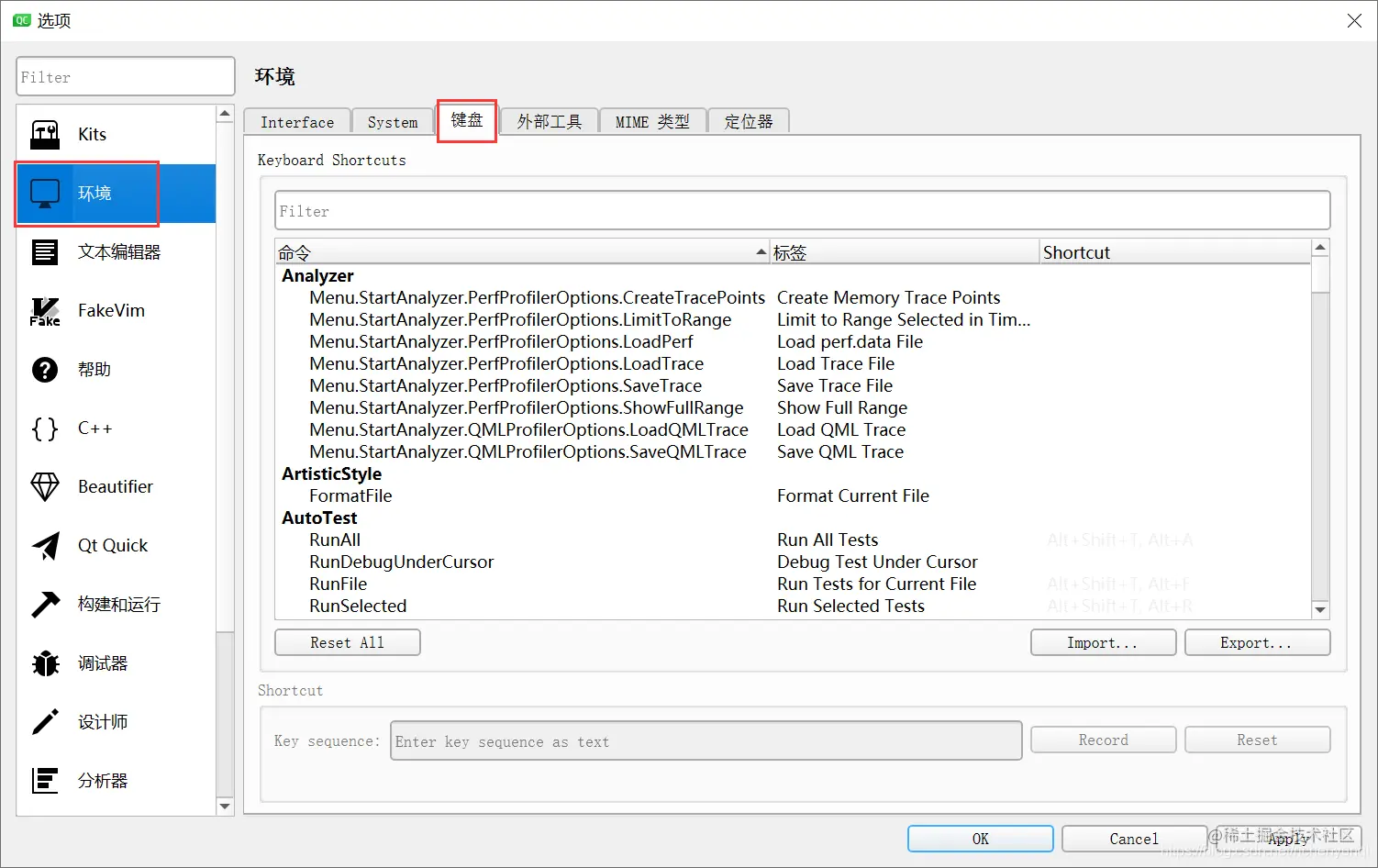Select the RunFile command row
Screen dimensions: 1378x868
click(x=793, y=584)
